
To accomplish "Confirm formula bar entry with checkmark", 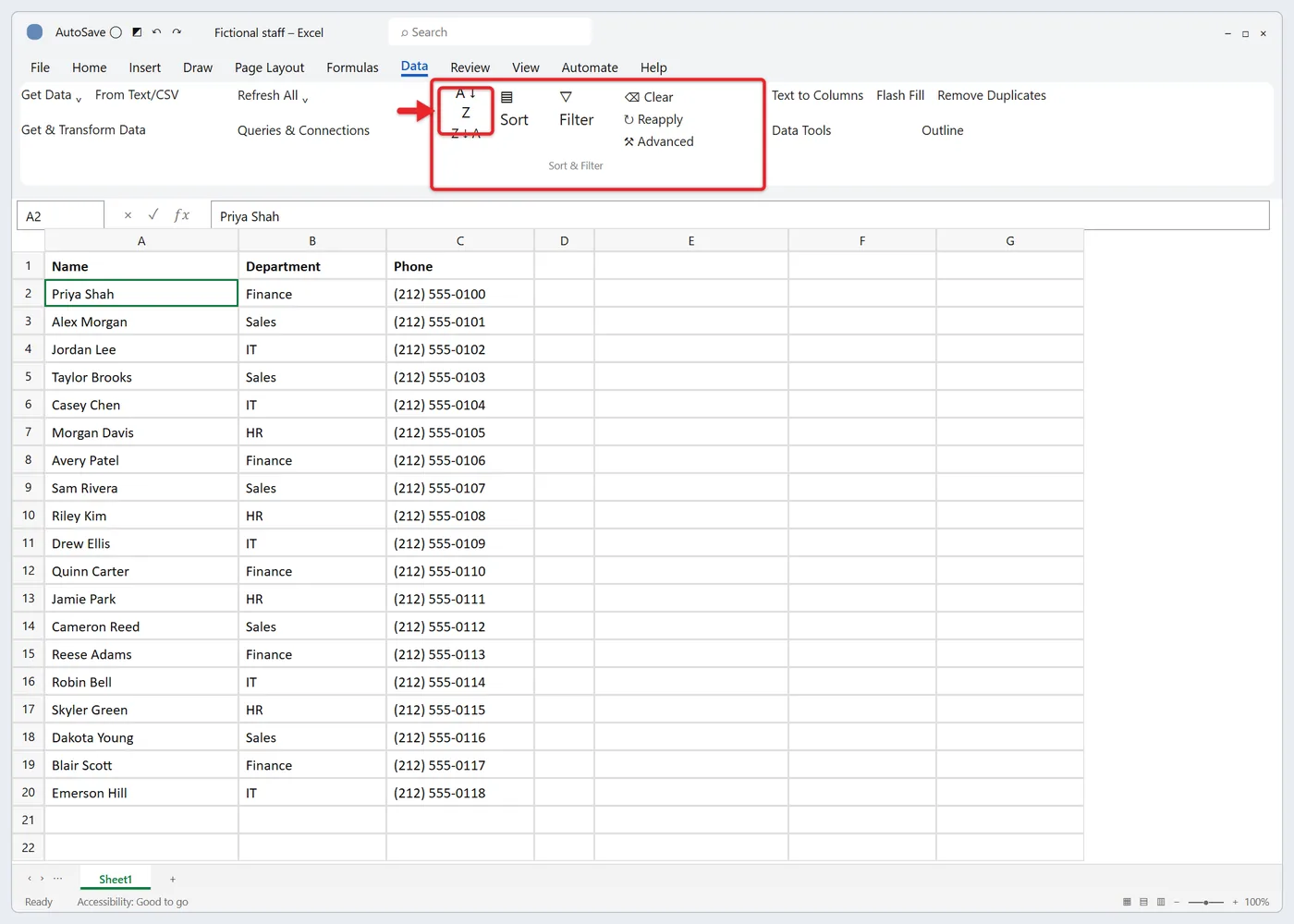I will click(153, 215).
